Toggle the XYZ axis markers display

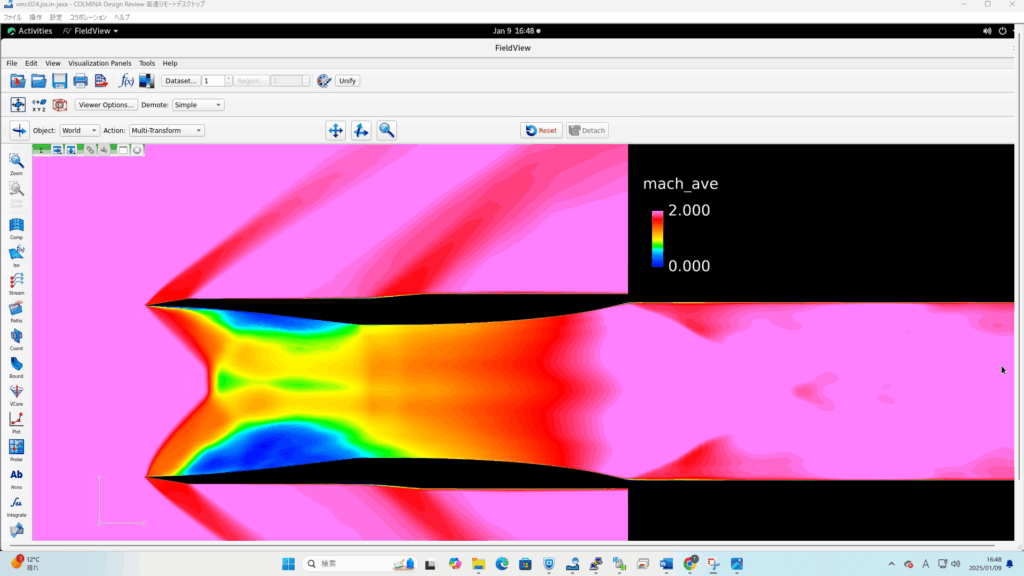point(39,105)
